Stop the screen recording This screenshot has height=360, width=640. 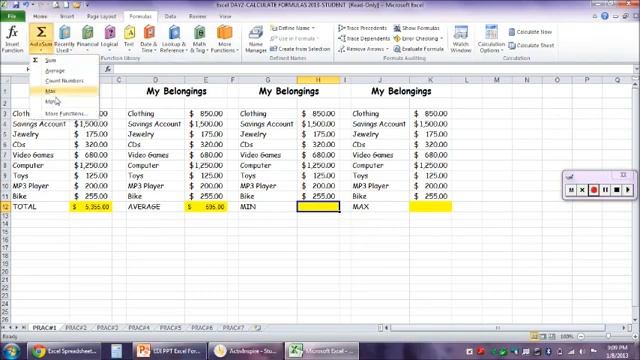click(x=617, y=190)
